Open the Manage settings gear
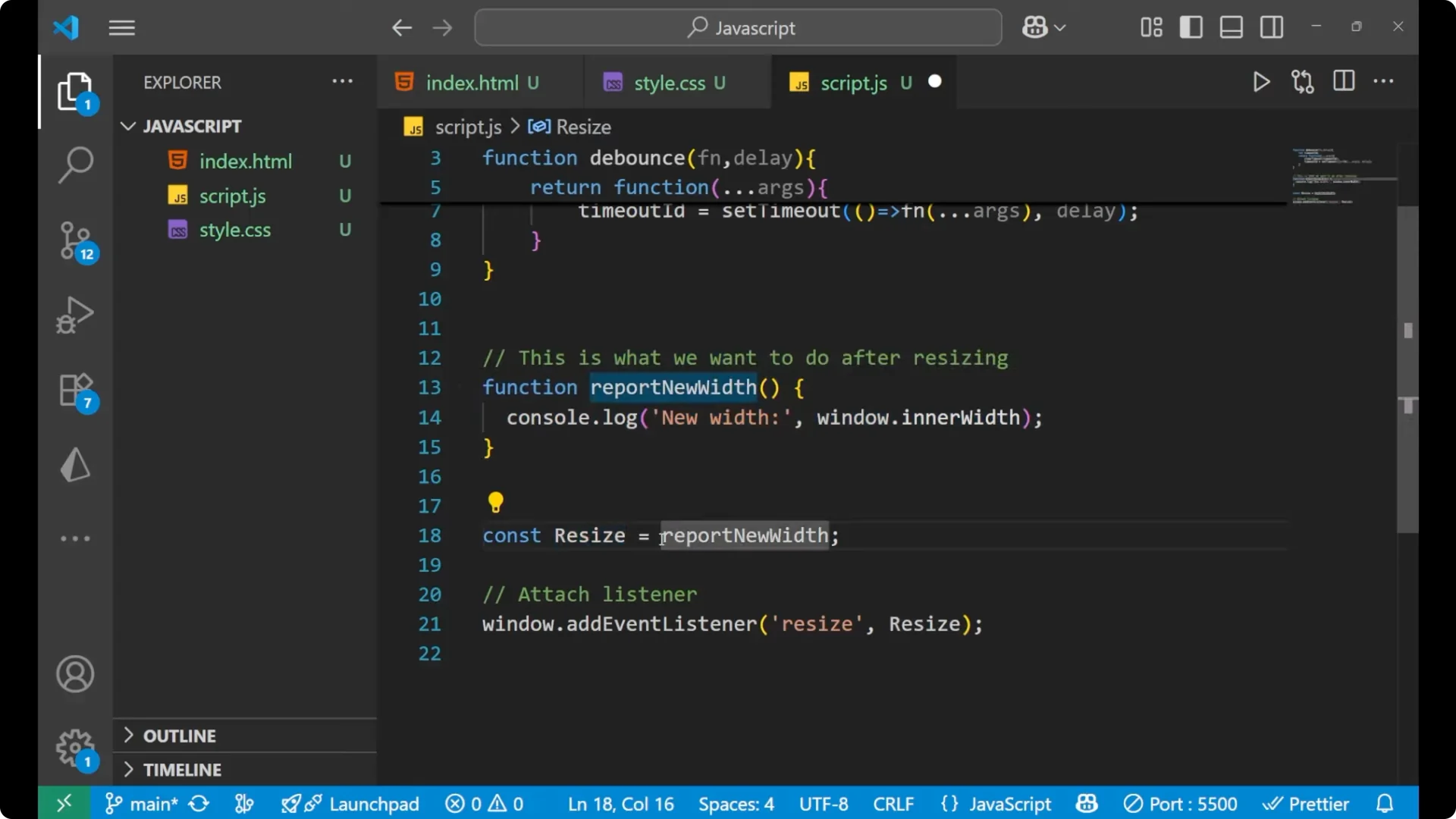1456x819 pixels. 75,747
